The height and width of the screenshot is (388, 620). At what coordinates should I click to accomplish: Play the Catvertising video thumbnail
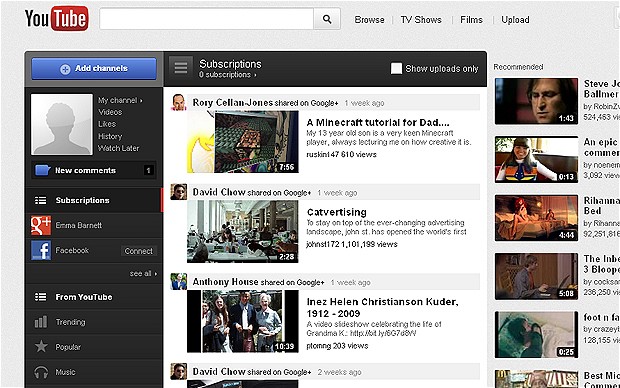(243, 231)
